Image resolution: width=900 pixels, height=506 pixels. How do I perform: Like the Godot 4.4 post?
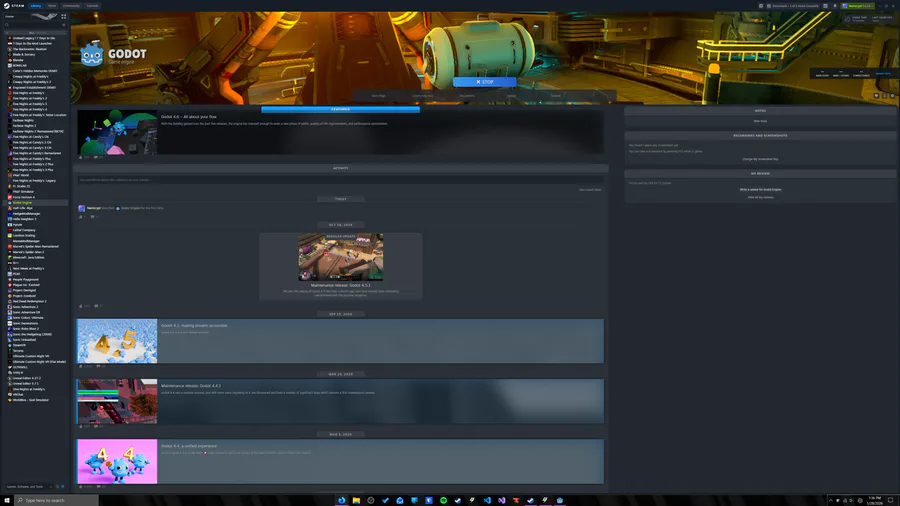pyautogui.click(x=81, y=486)
